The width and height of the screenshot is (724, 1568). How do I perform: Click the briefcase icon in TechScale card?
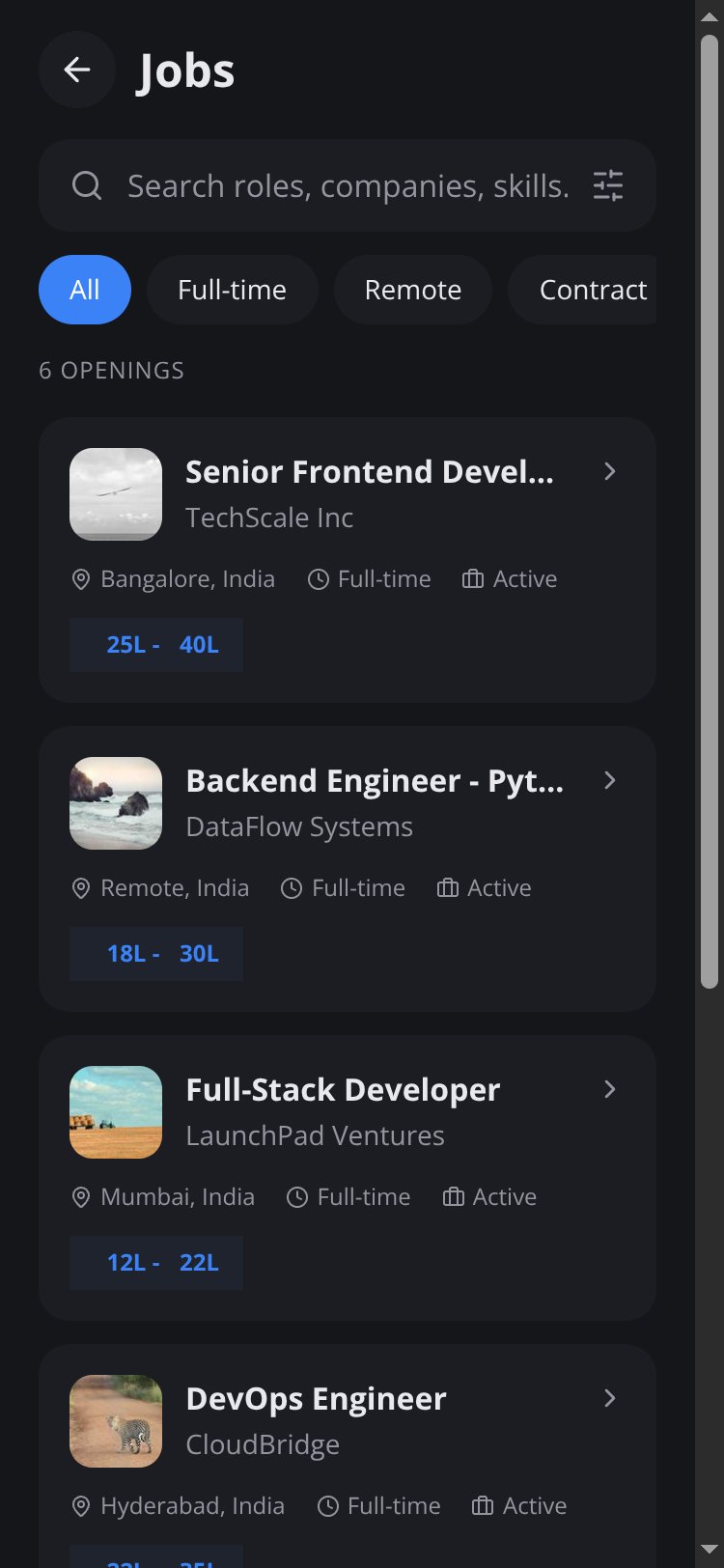473,579
